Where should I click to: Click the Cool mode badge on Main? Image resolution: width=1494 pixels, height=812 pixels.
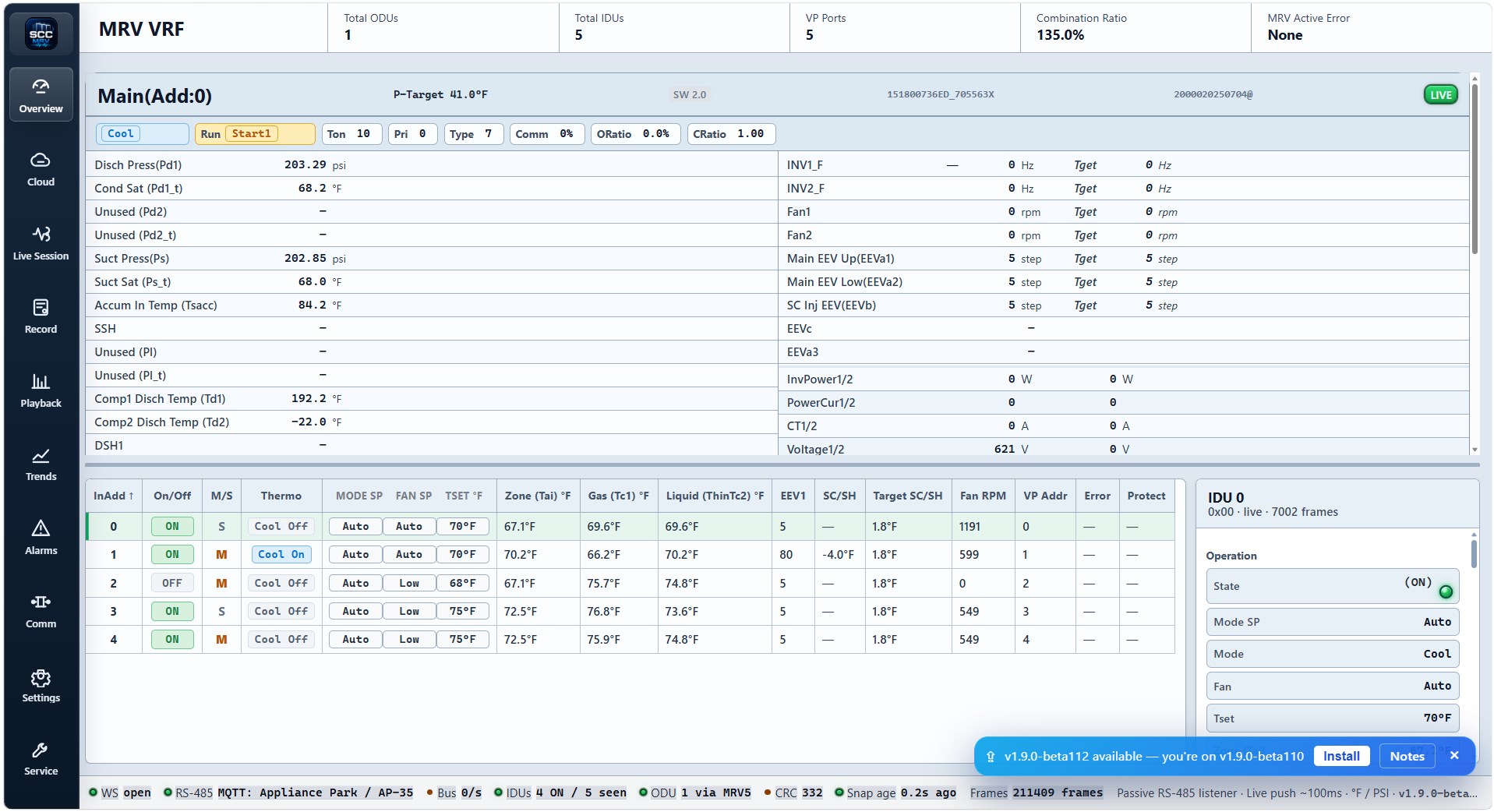(x=121, y=134)
